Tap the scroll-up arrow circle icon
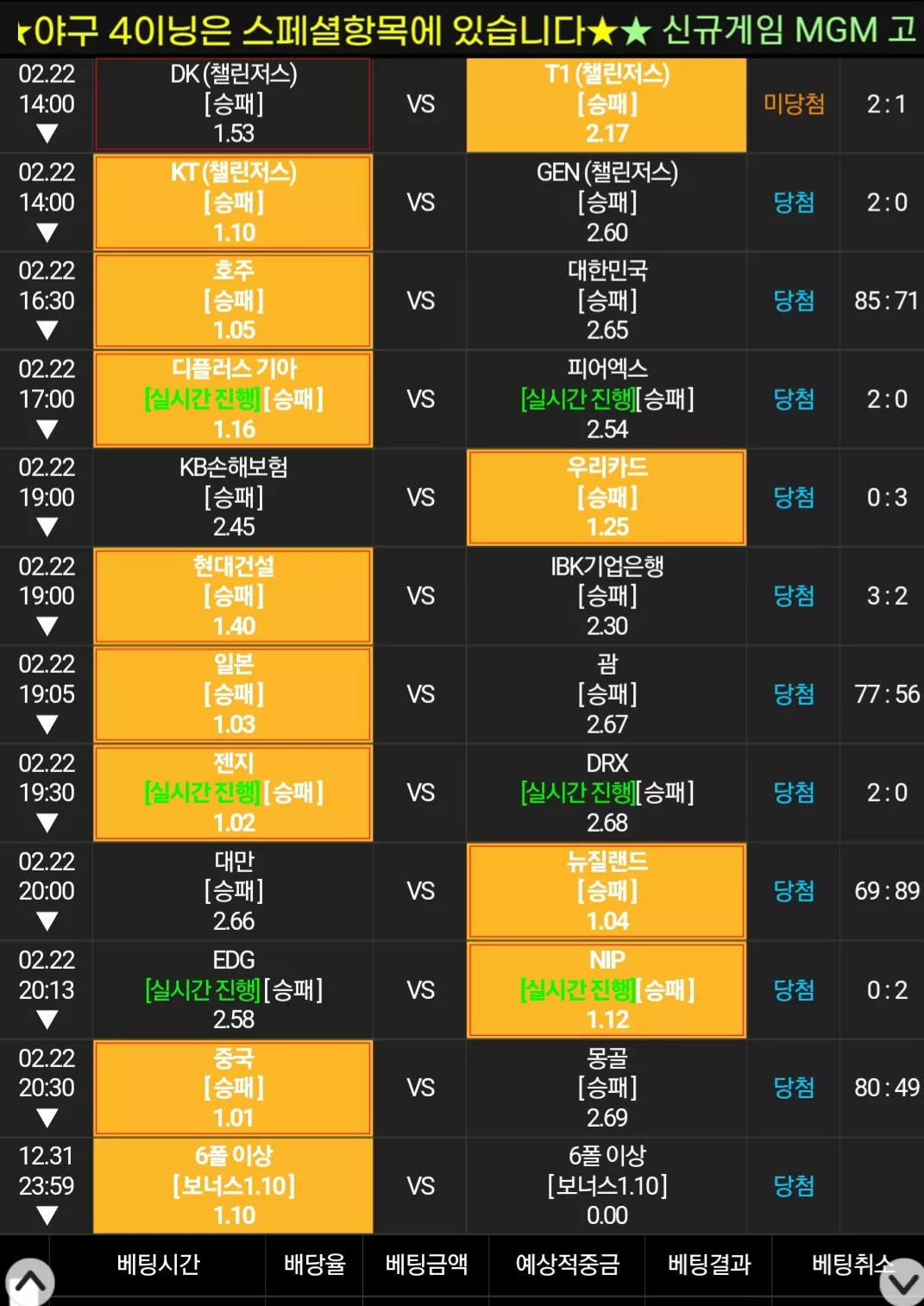924x1306 pixels. click(30, 1284)
